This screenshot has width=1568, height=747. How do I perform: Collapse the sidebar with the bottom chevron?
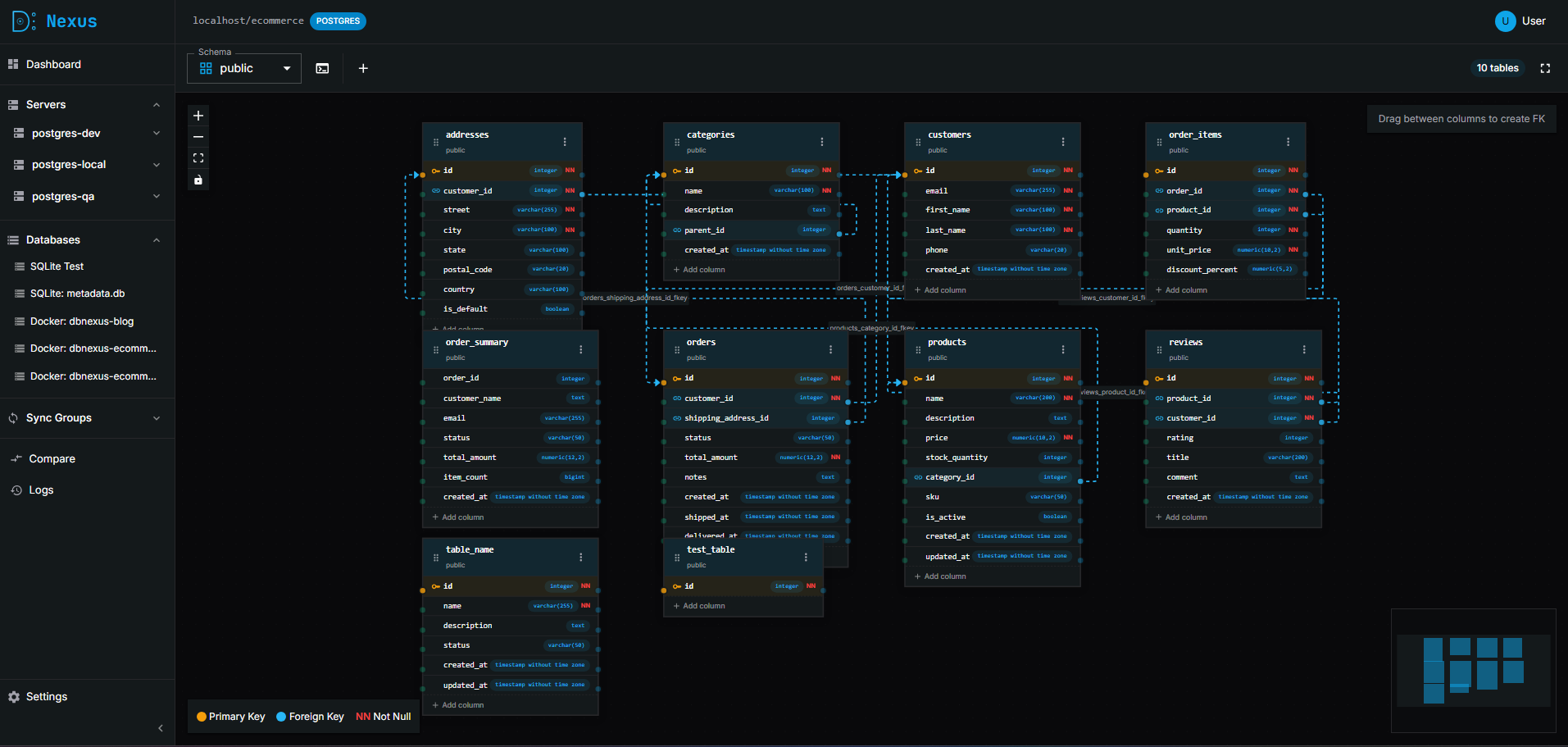pos(161,728)
